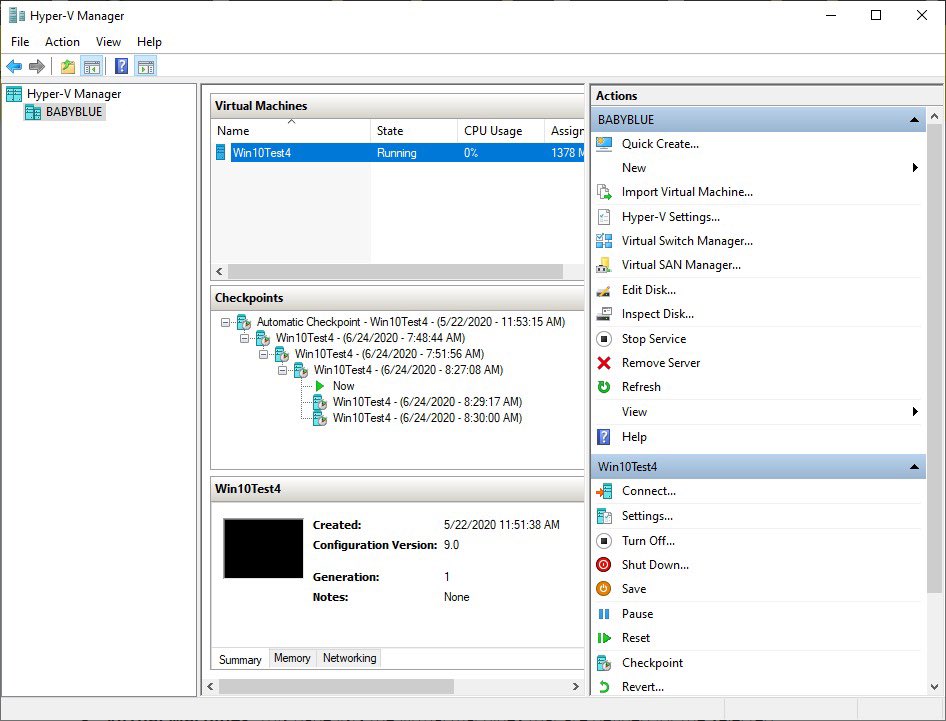Open the Action menu

point(62,42)
